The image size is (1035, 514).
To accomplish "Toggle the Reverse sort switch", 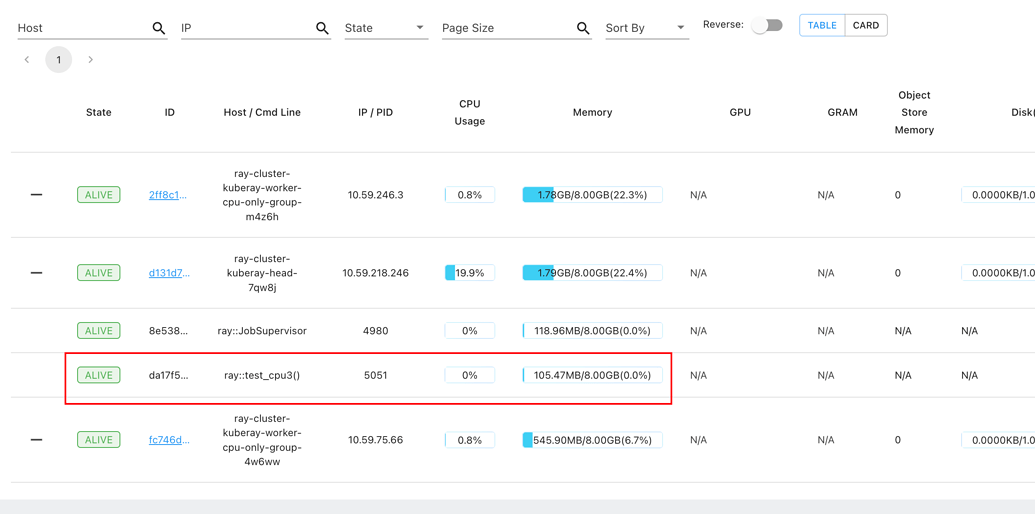I will [766, 26].
